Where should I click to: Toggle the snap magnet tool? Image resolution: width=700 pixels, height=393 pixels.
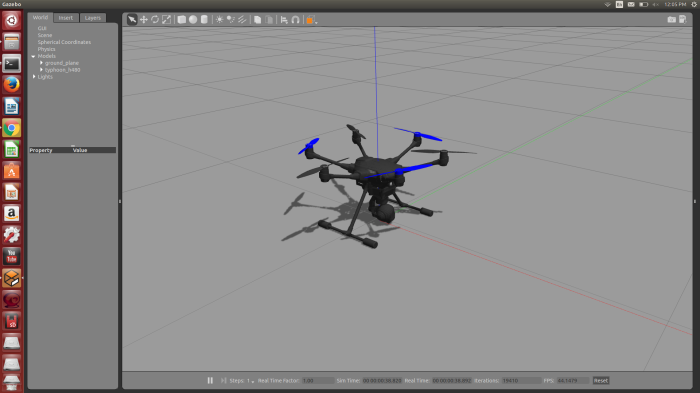[x=296, y=20]
